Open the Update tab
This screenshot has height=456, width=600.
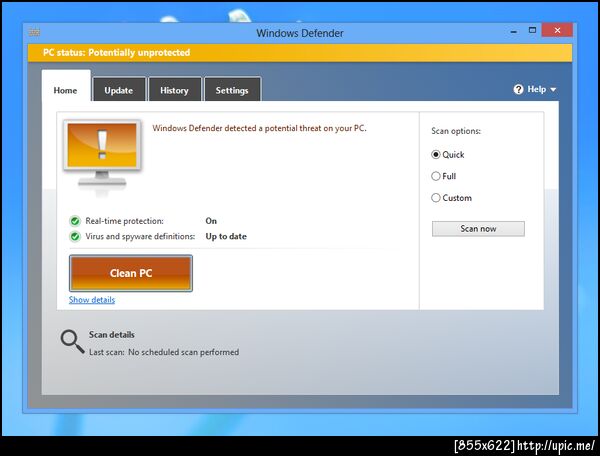pos(119,90)
